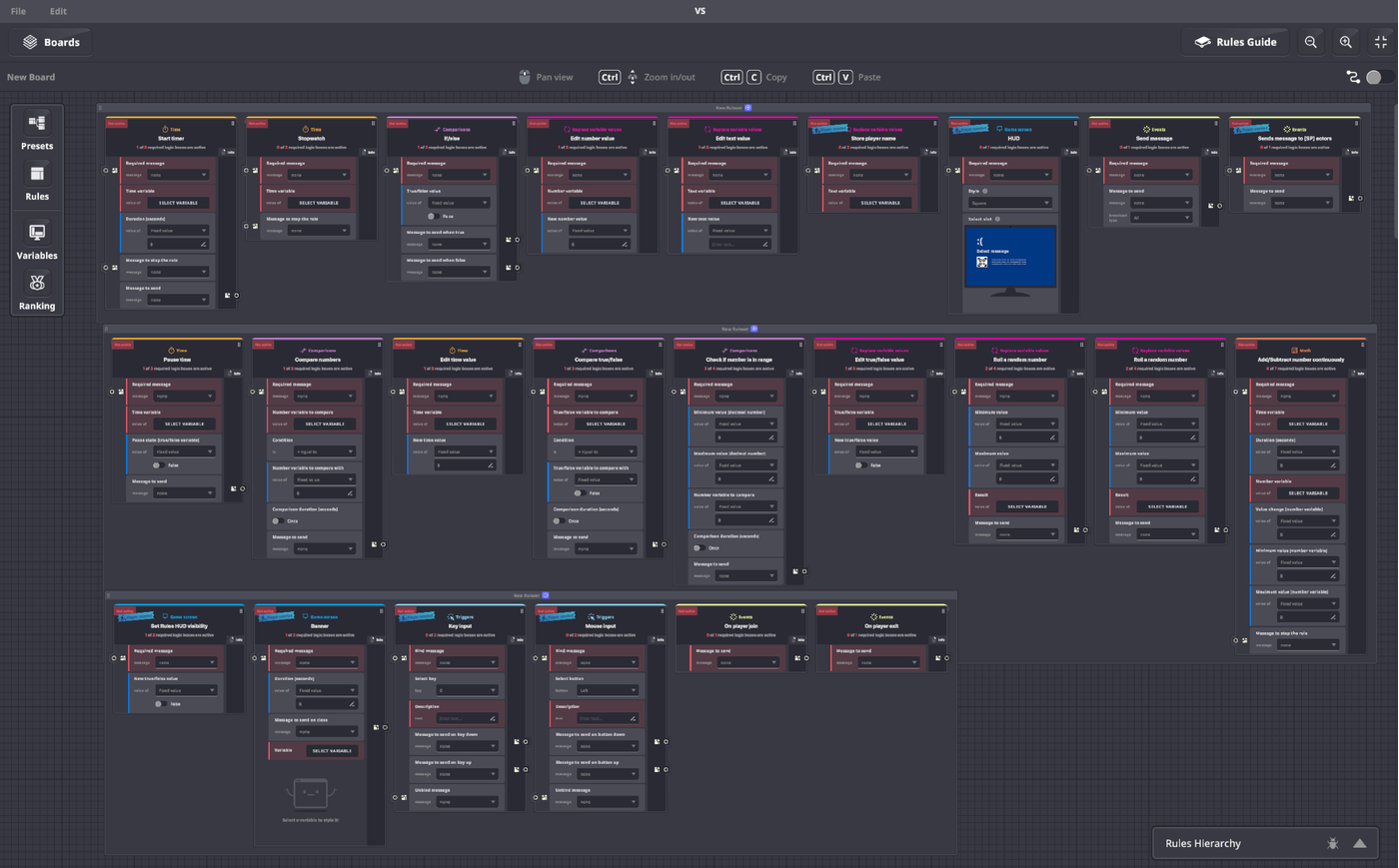This screenshot has height=868, width=1399.
Task: Toggle the False switch in the If/else rule
Action: click(x=432, y=216)
